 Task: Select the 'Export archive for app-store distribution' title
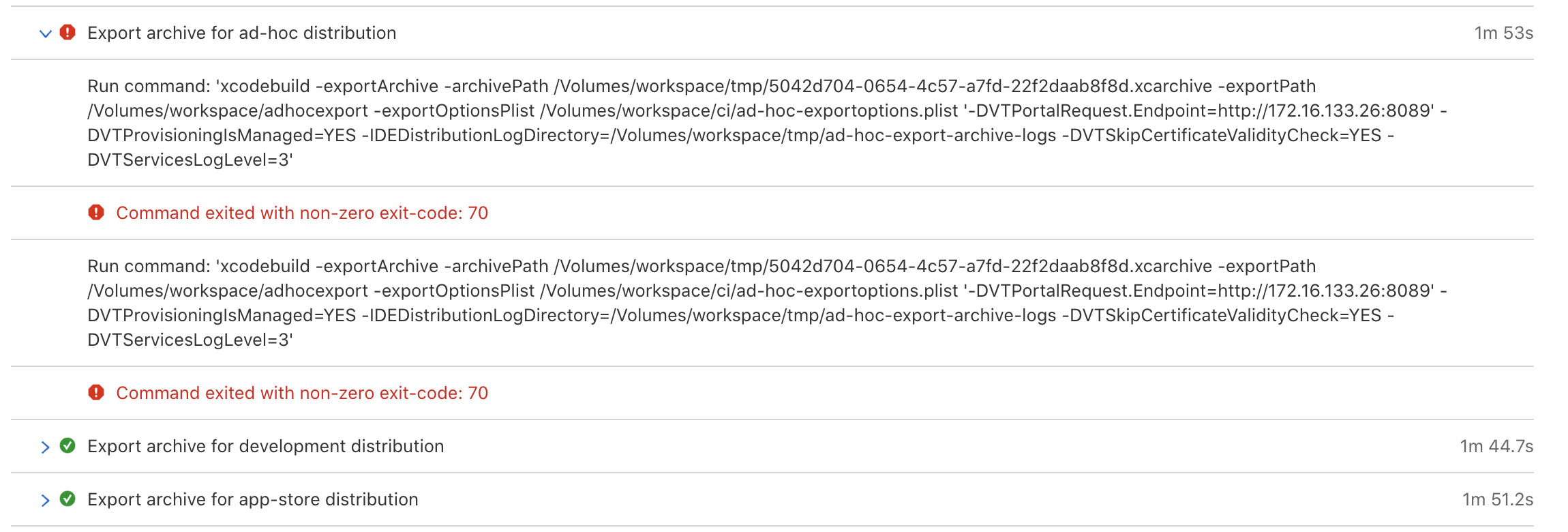(253, 499)
